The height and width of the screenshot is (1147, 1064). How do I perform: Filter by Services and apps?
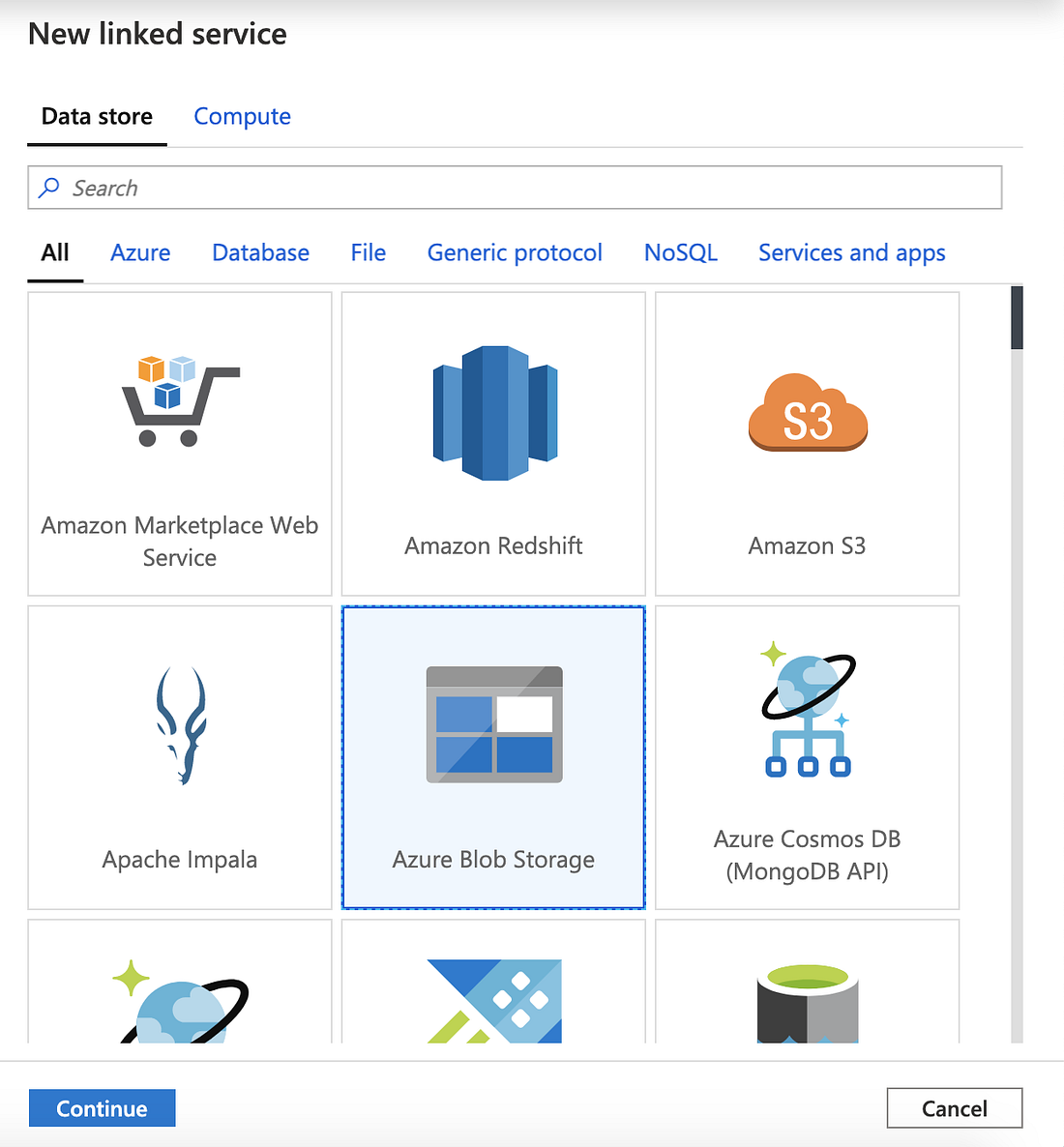point(851,252)
